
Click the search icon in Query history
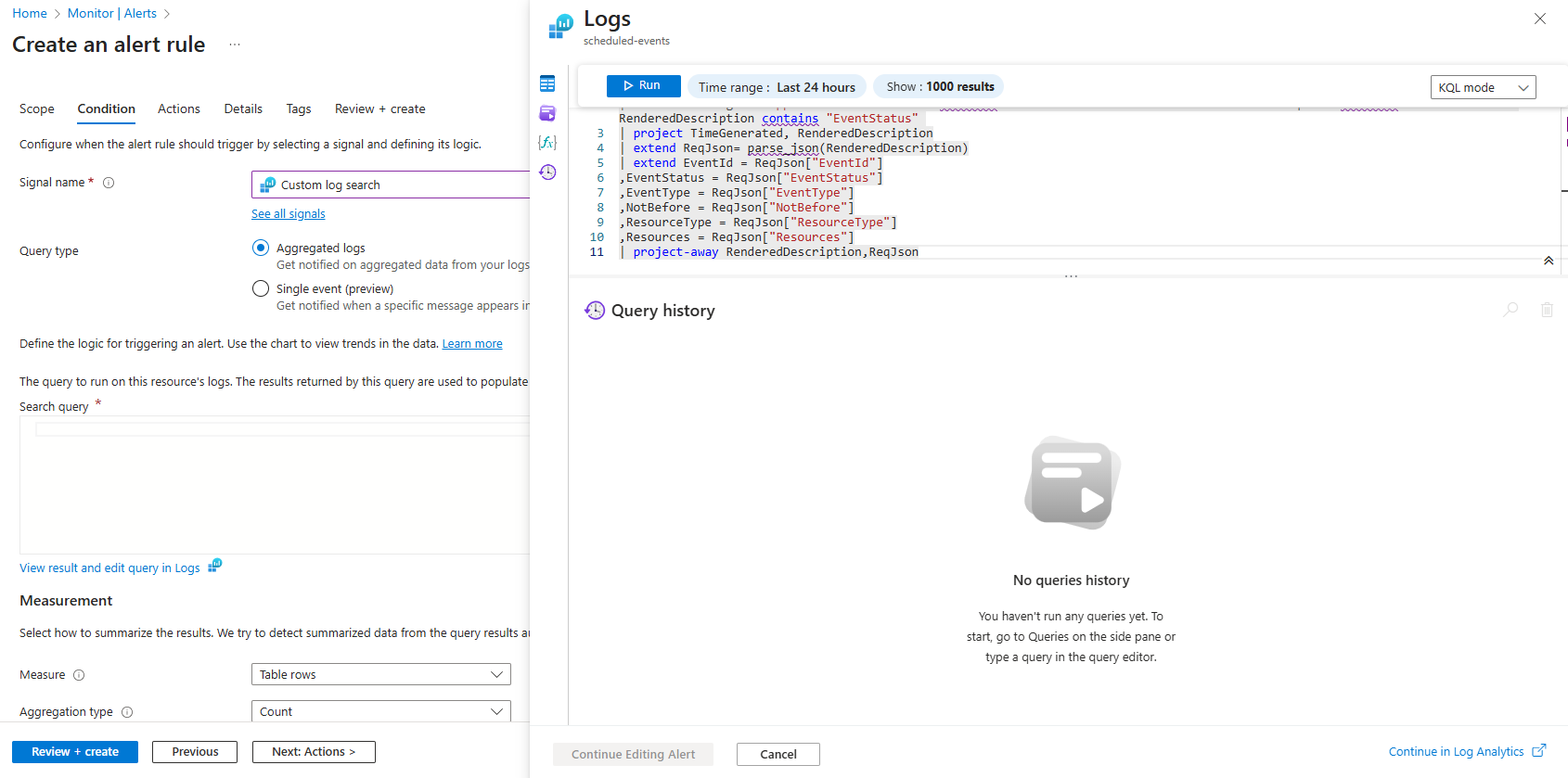click(x=1510, y=310)
